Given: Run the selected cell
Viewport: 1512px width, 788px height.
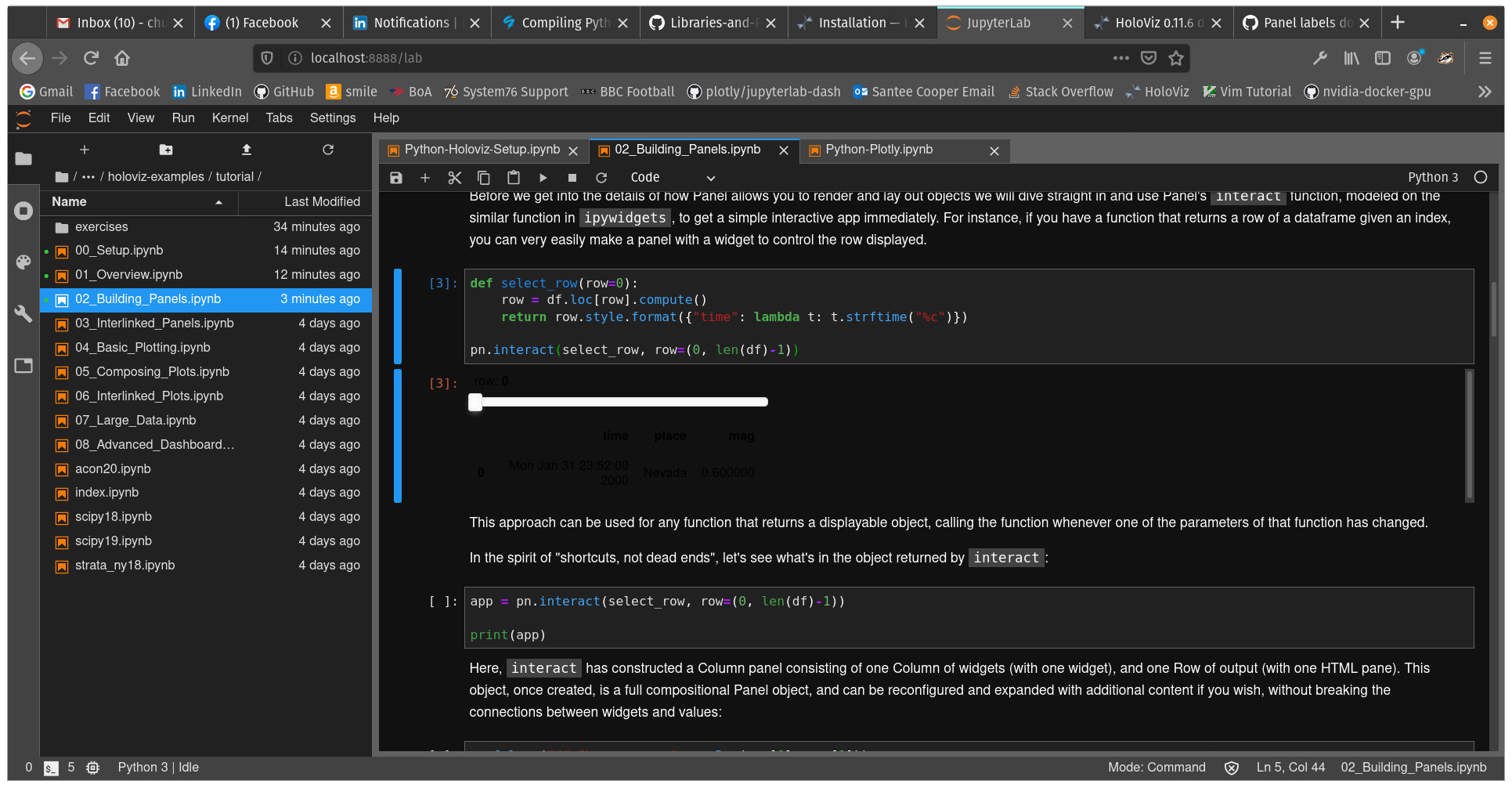Looking at the screenshot, I should pyautogui.click(x=543, y=178).
